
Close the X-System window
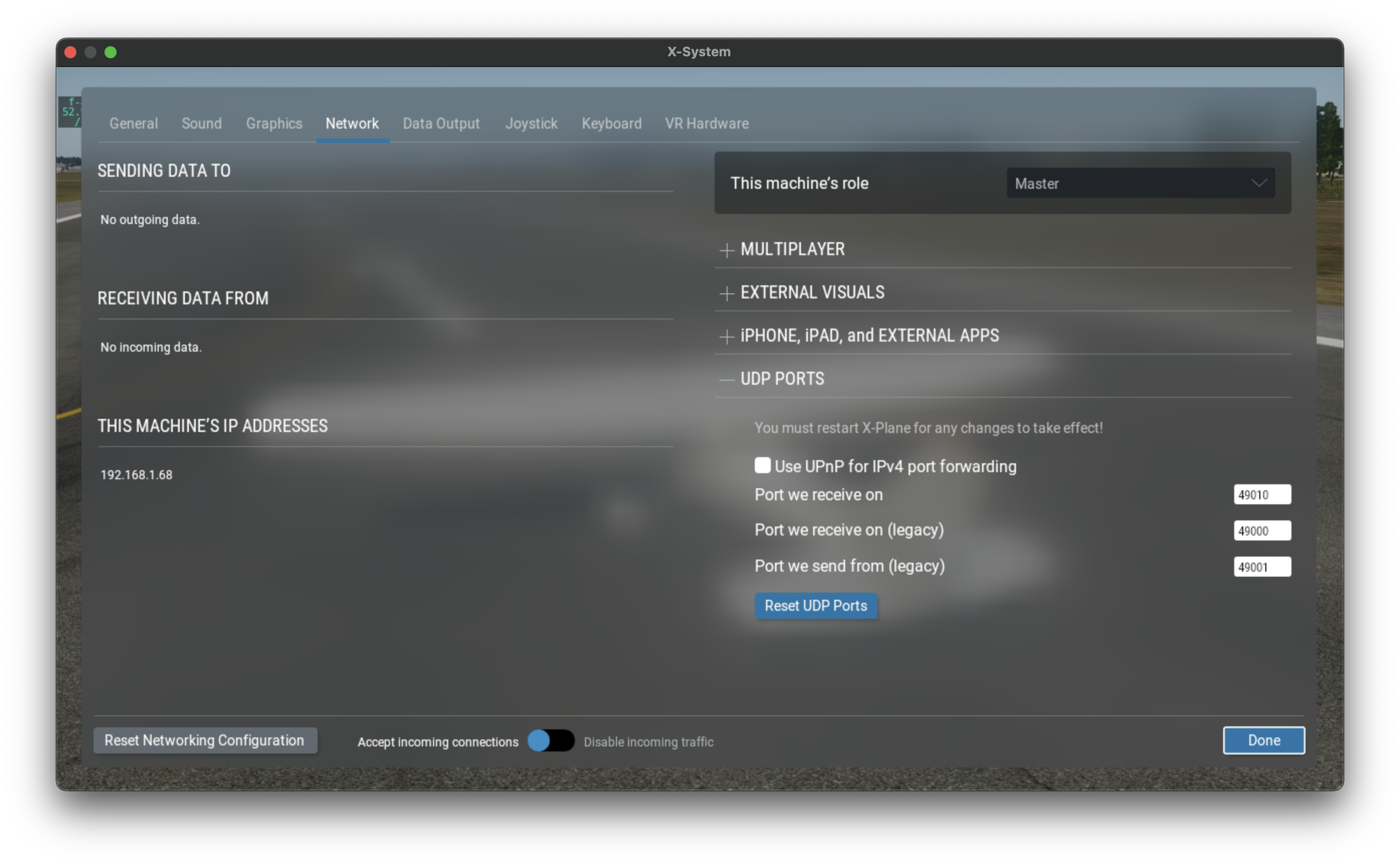70,52
